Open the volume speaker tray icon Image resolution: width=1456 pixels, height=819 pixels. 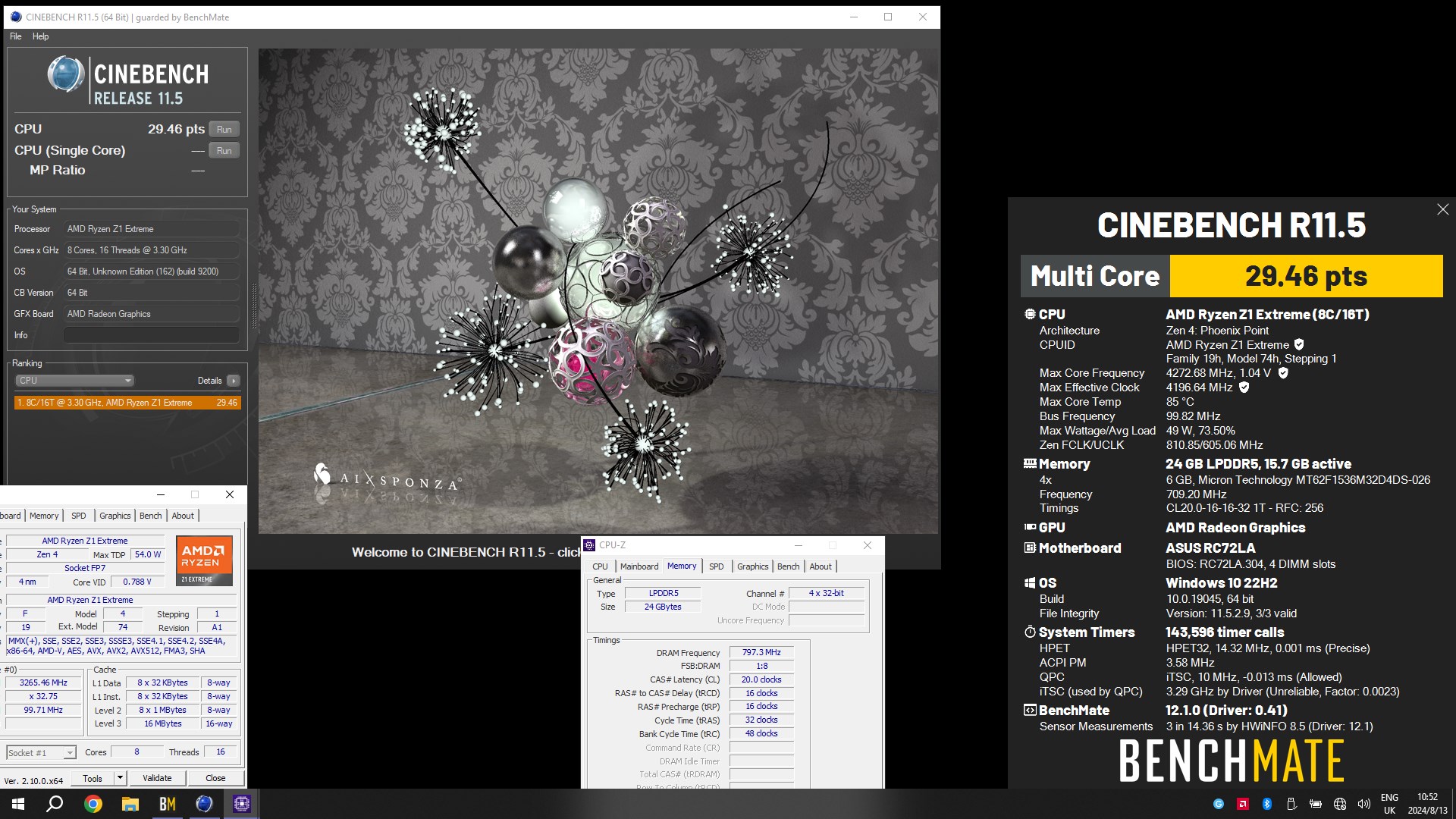click(1364, 804)
